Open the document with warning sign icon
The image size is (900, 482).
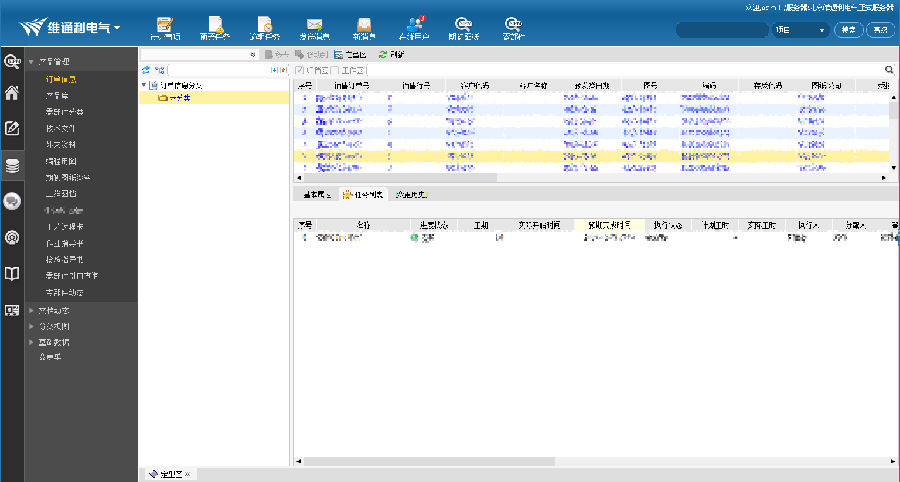(214, 25)
